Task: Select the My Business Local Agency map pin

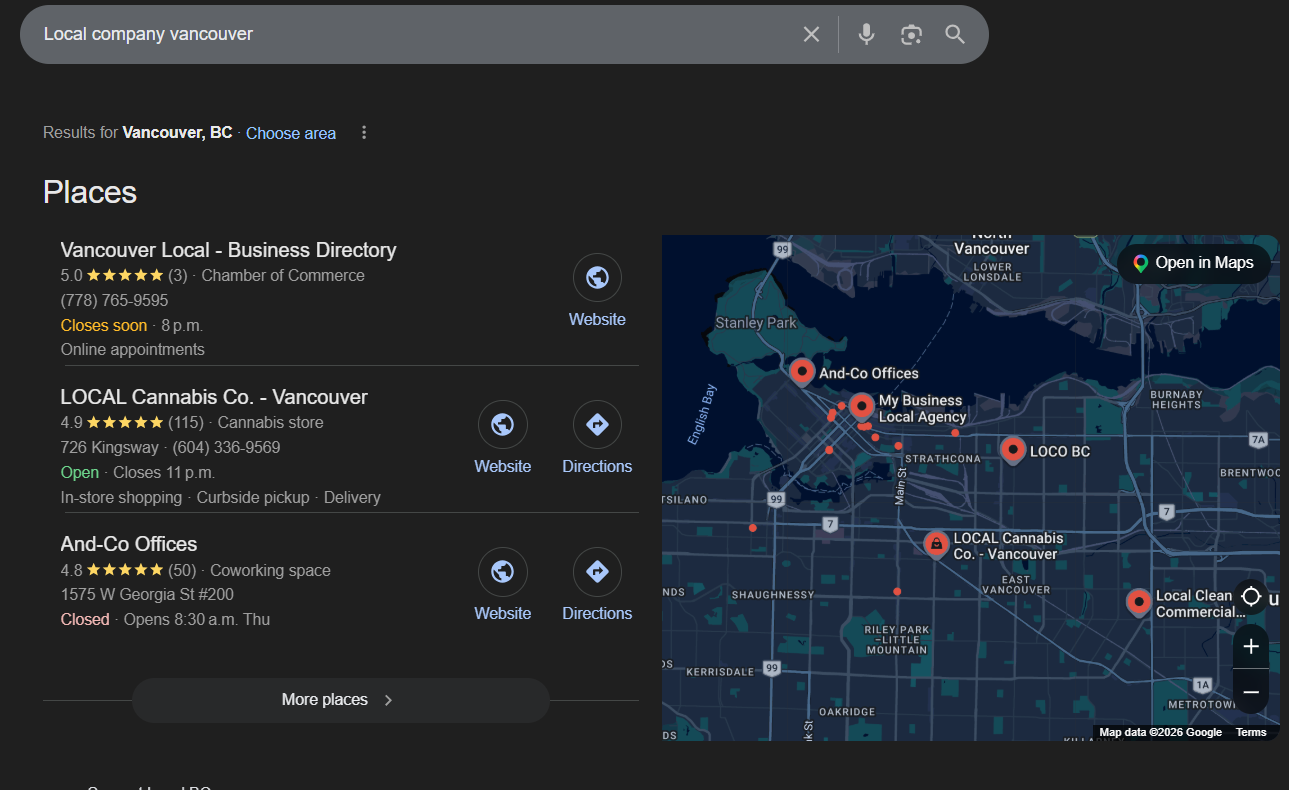Action: click(862, 407)
